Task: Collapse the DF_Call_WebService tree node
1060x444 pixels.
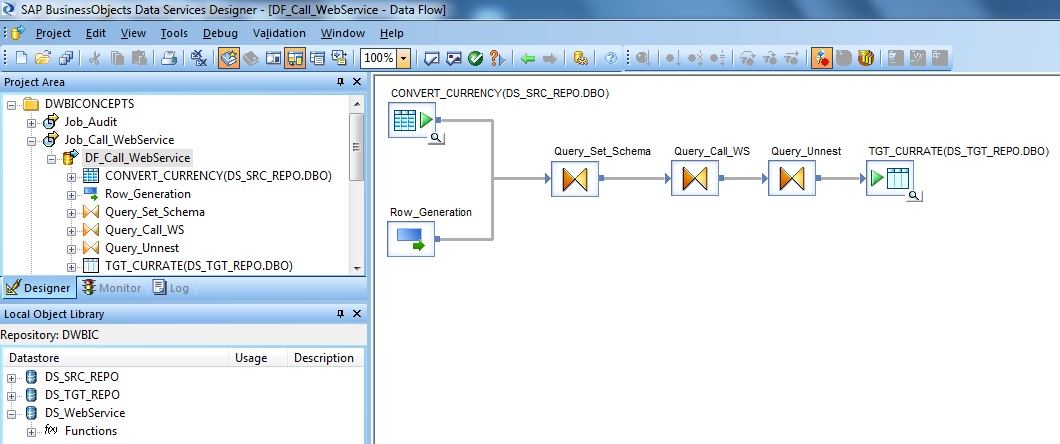Action: [51, 159]
